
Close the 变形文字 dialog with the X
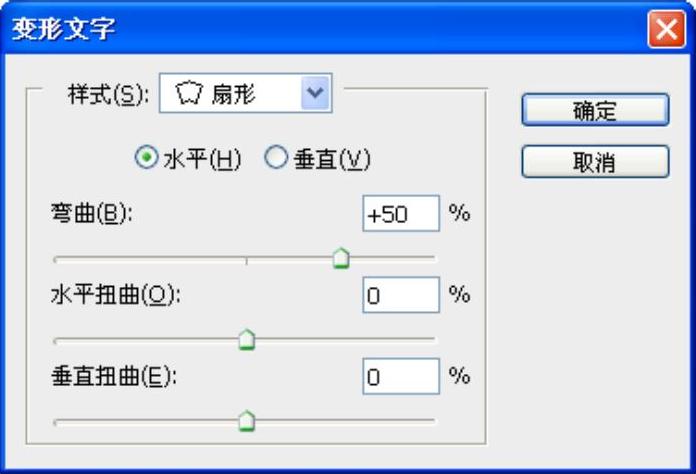[x=664, y=29]
